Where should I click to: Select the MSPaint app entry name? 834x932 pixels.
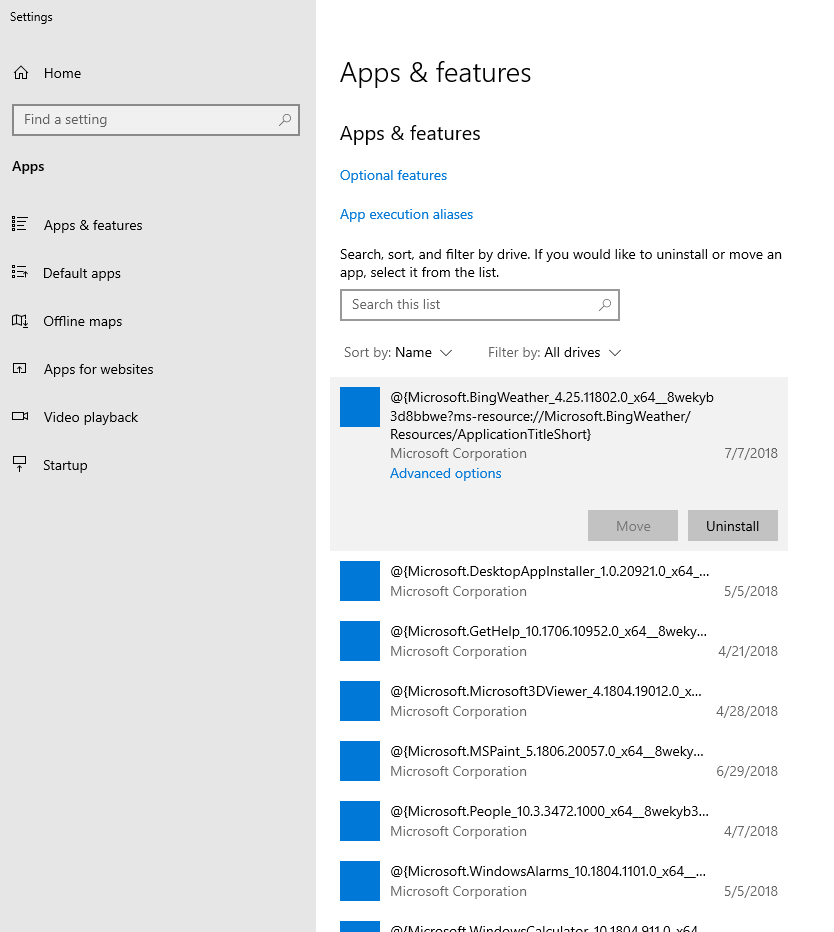547,751
